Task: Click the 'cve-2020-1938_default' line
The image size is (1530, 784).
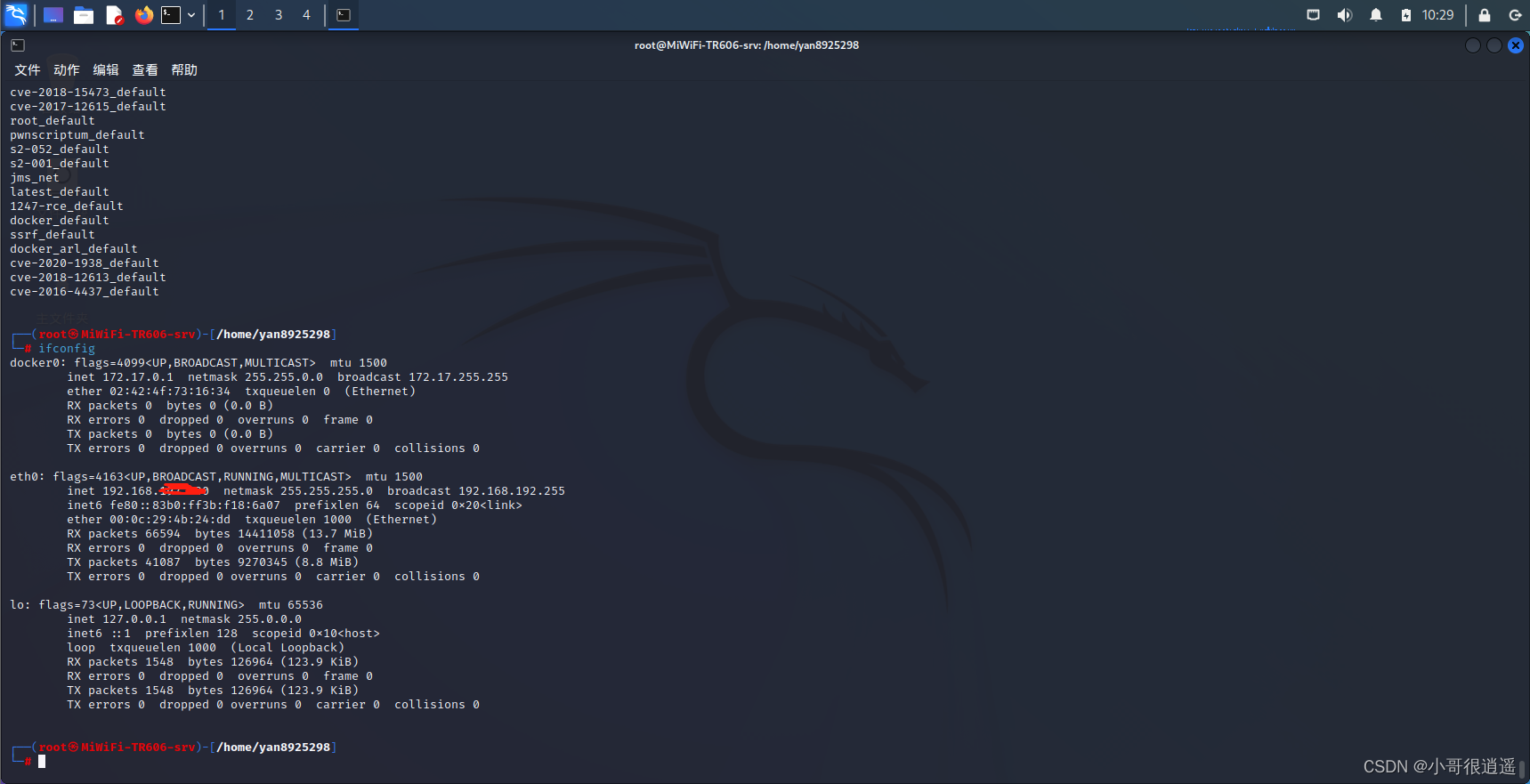Action: [85, 263]
